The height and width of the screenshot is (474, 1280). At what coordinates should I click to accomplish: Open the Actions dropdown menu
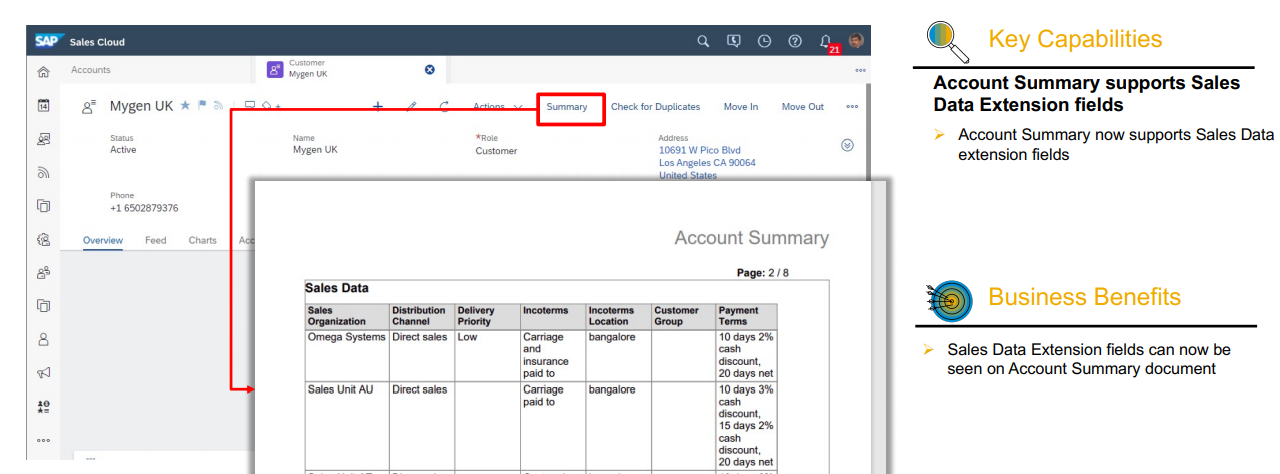[x=497, y=106]
